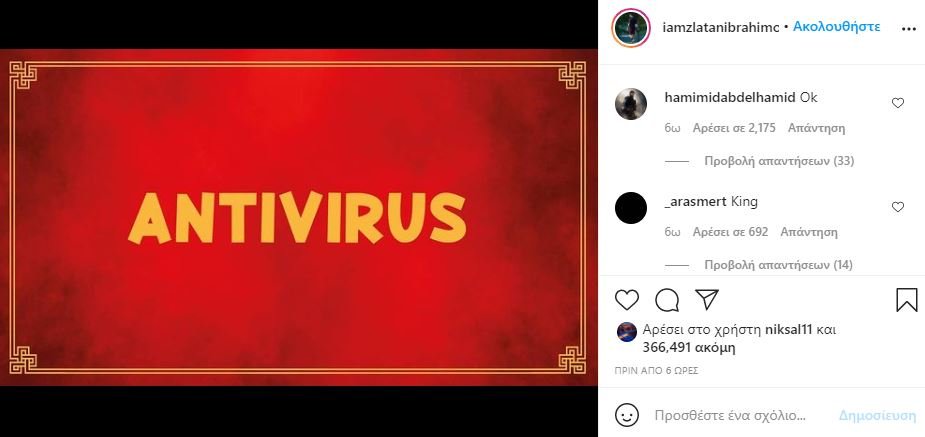Screen dimensions: 925x437
Task: Like the hamimidabdelhamid comment
Action: [897, 103]
